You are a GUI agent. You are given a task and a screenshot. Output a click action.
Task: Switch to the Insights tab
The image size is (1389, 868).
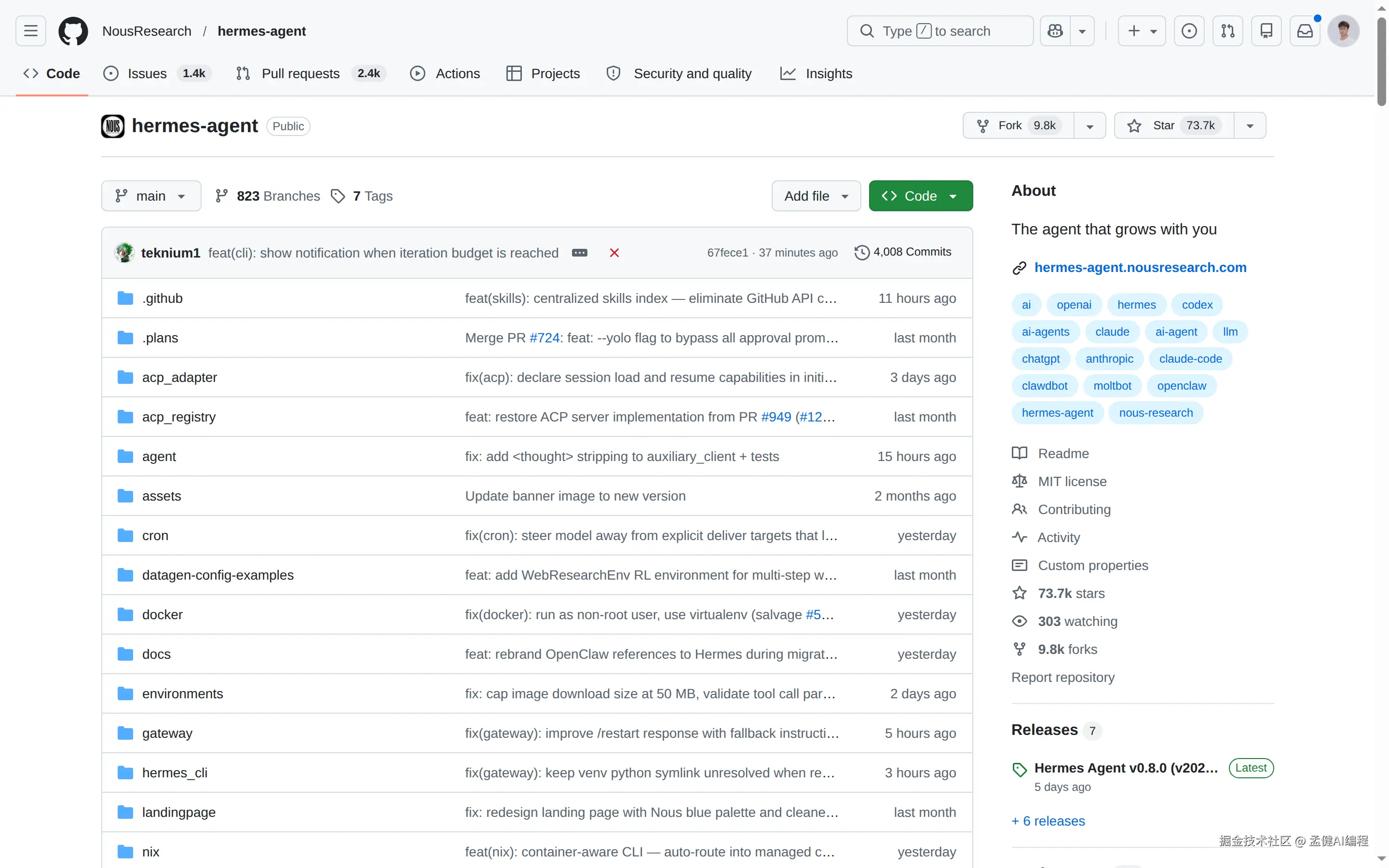(x=816, y=73)
